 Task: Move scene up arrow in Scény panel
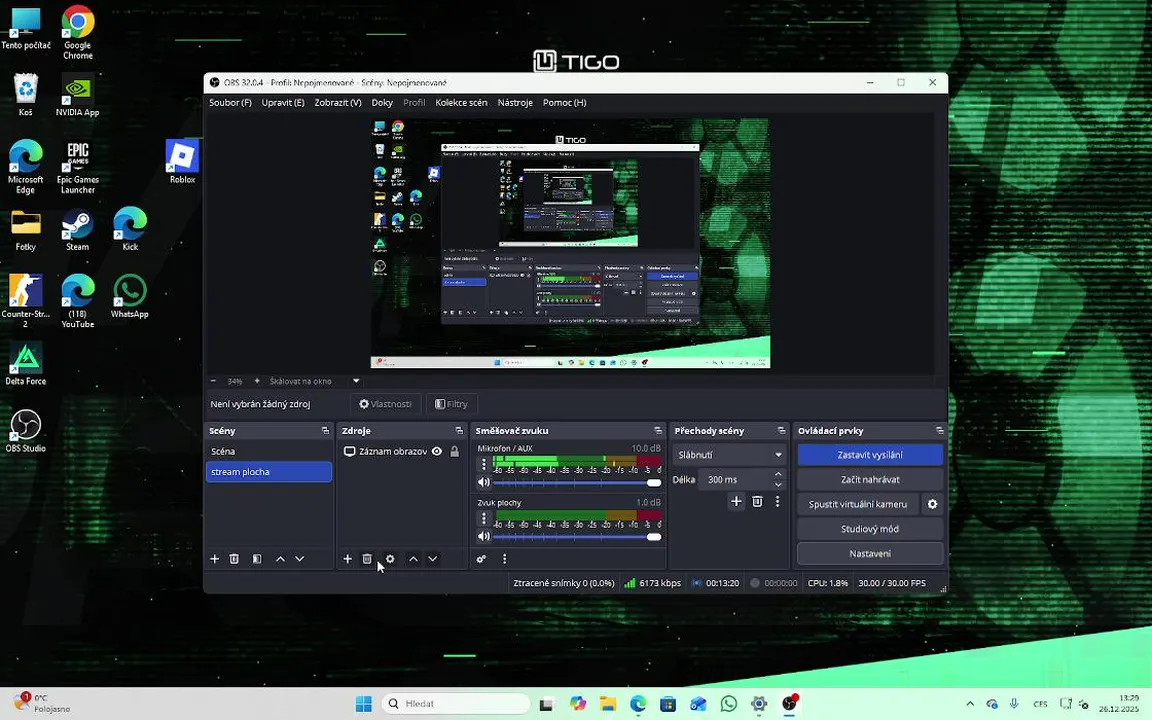click(x=280, y=559)
